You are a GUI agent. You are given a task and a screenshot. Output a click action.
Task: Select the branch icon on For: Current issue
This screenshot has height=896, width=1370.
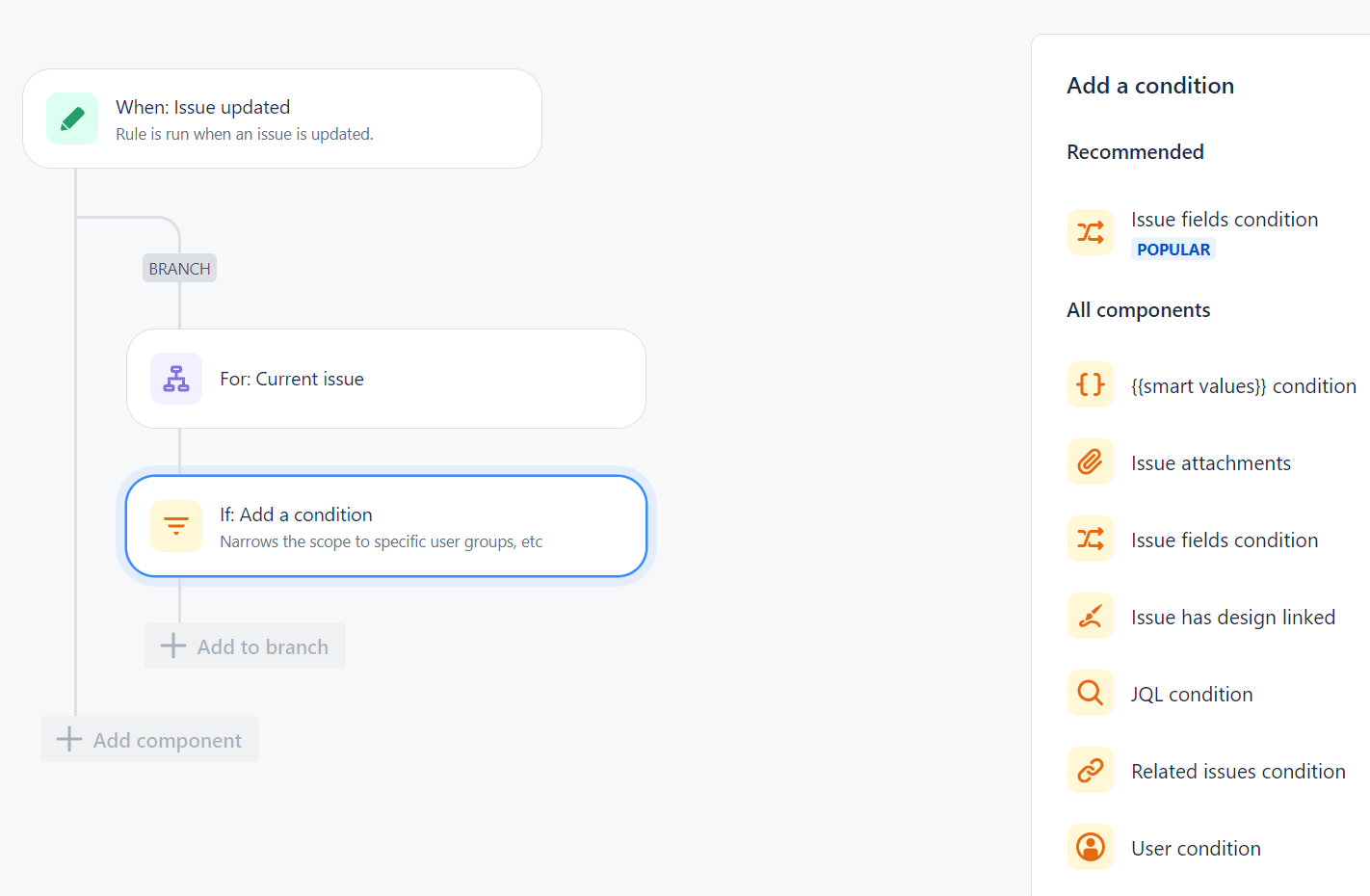coord(176,379)
